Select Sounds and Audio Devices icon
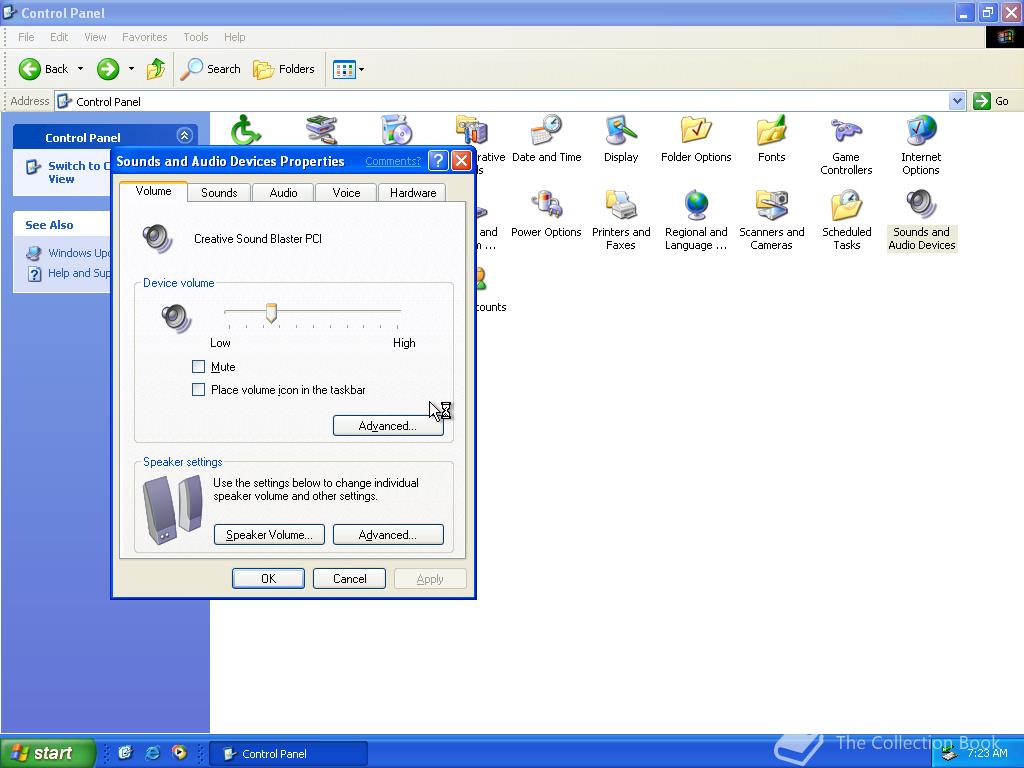Viewport: 1024px width, 768px height. click(x=921, y=219)
